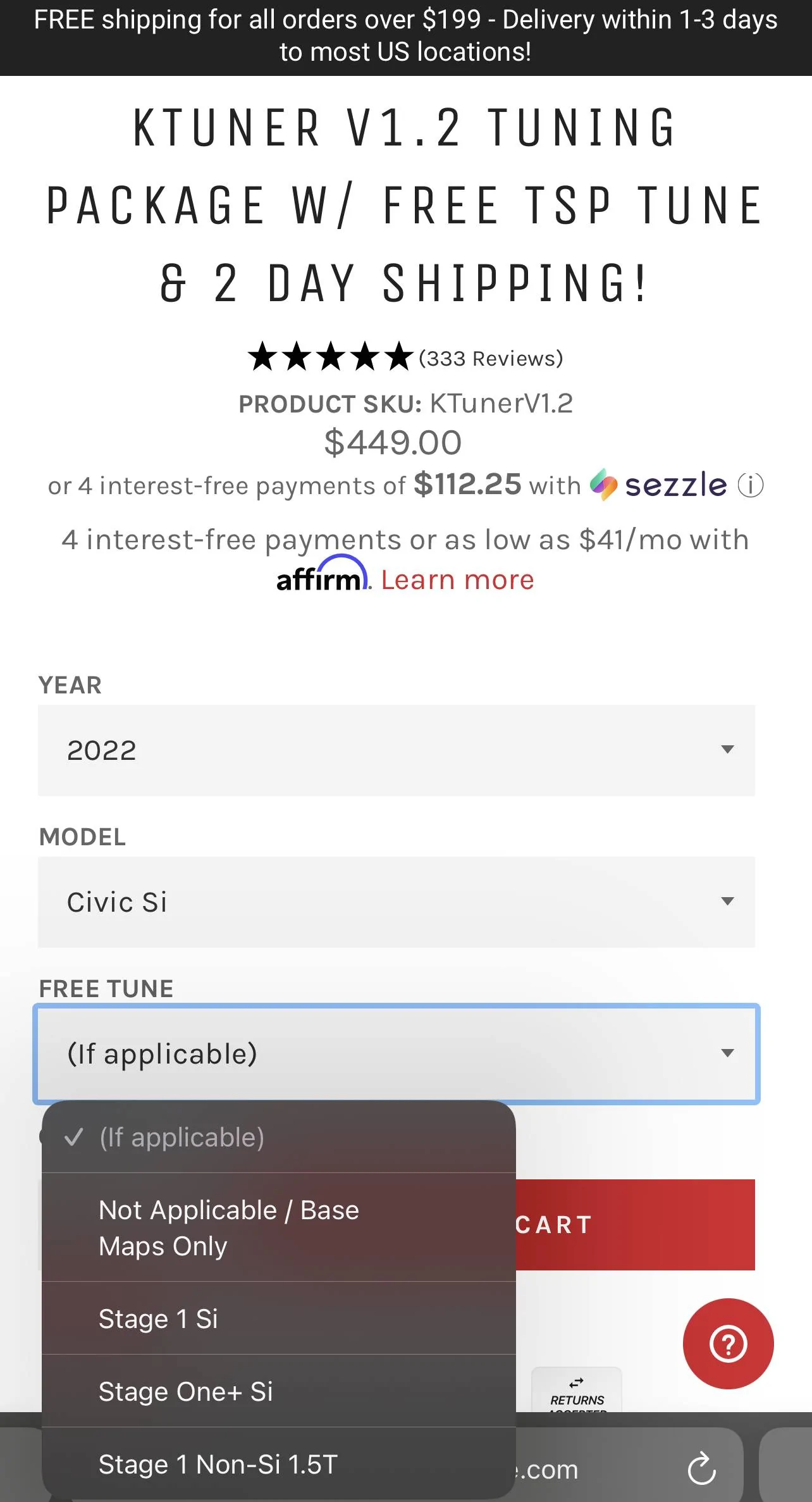Image resolution: width=812 pixels, height=1502 pixels.
Task: Select the Stage 1 Si tune
Action: pyautogui.click(x=158, y=1319)
